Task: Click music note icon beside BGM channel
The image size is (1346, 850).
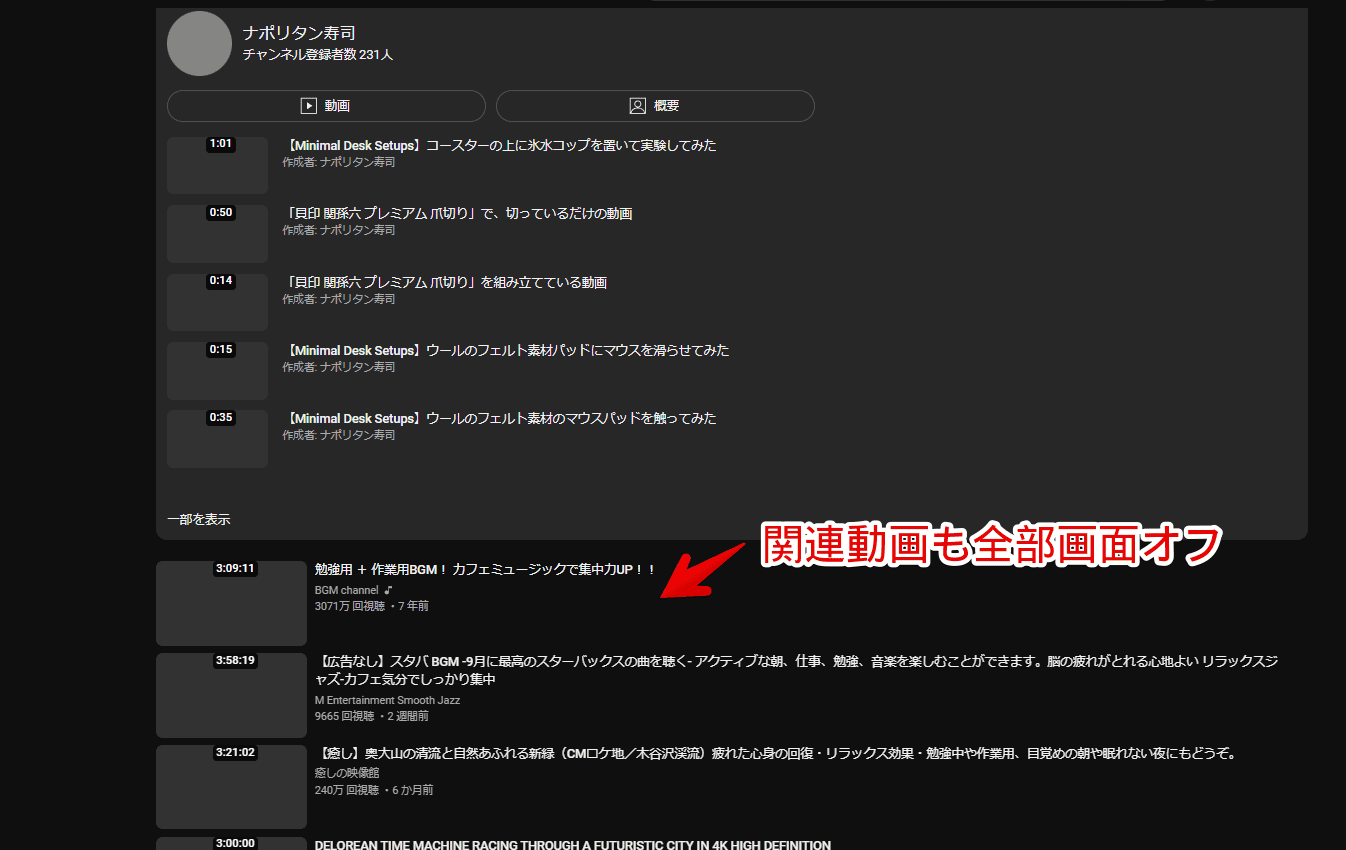Action: (388, 590)
